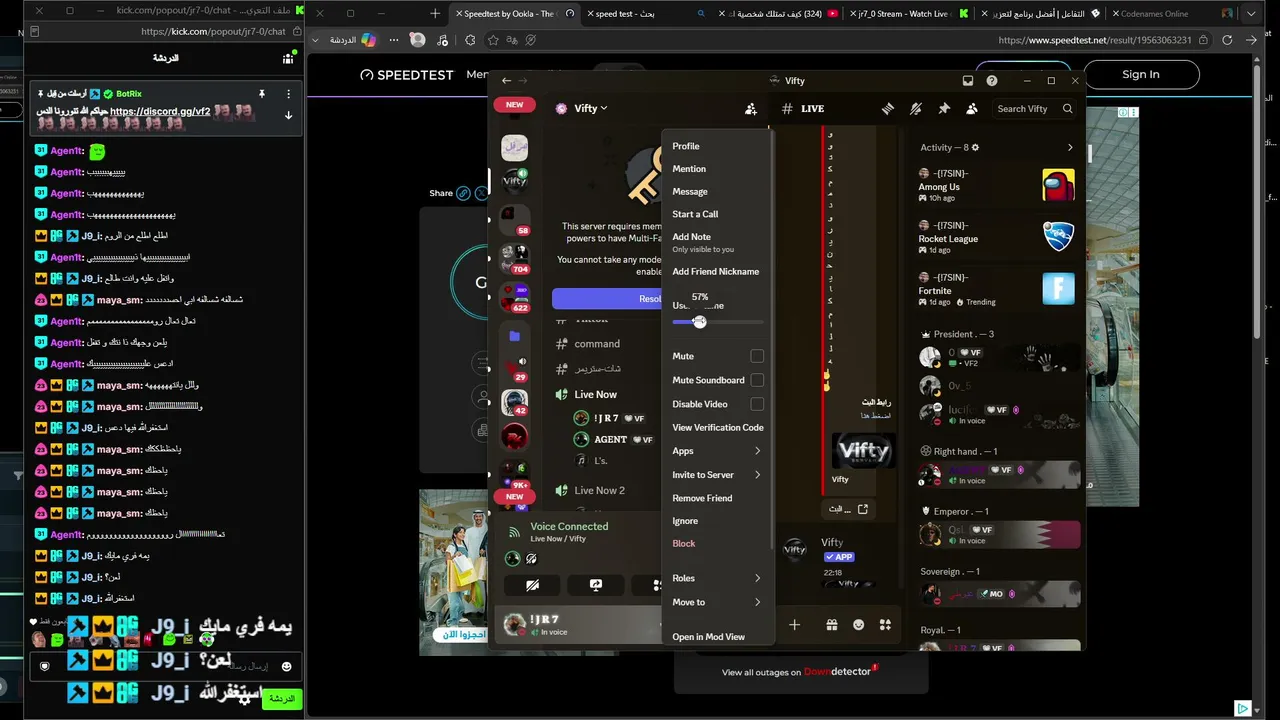Choose Start a Call
The width and height of the screenshot is (1280, 720).
(695, 214)
